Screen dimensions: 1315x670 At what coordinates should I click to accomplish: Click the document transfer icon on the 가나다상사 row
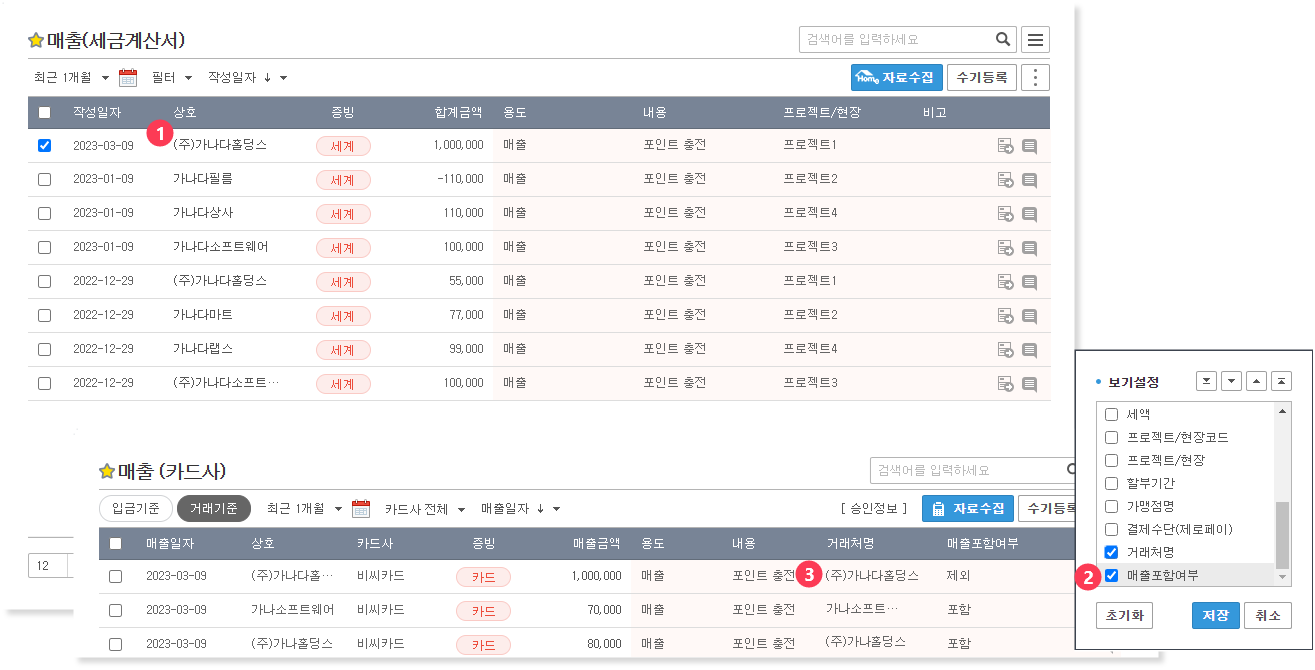1005,214
